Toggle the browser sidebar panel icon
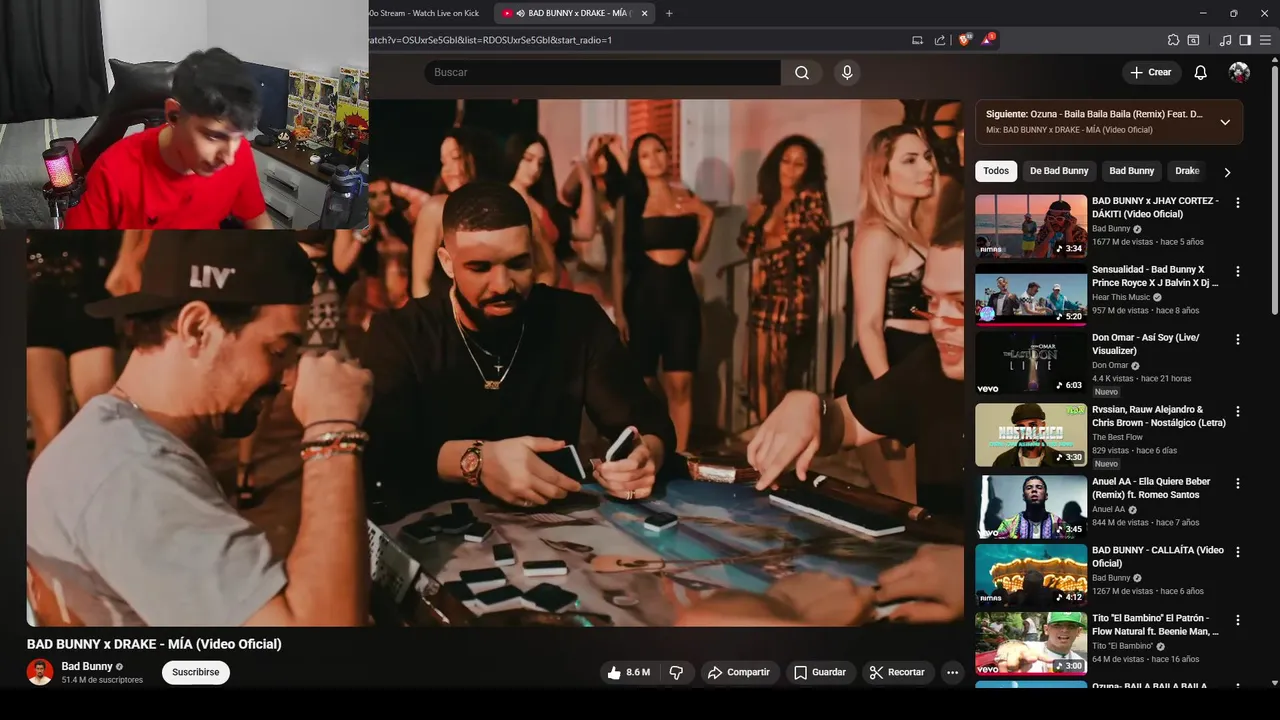This screenshot has width=1280, height=720. coord(1245,40)
